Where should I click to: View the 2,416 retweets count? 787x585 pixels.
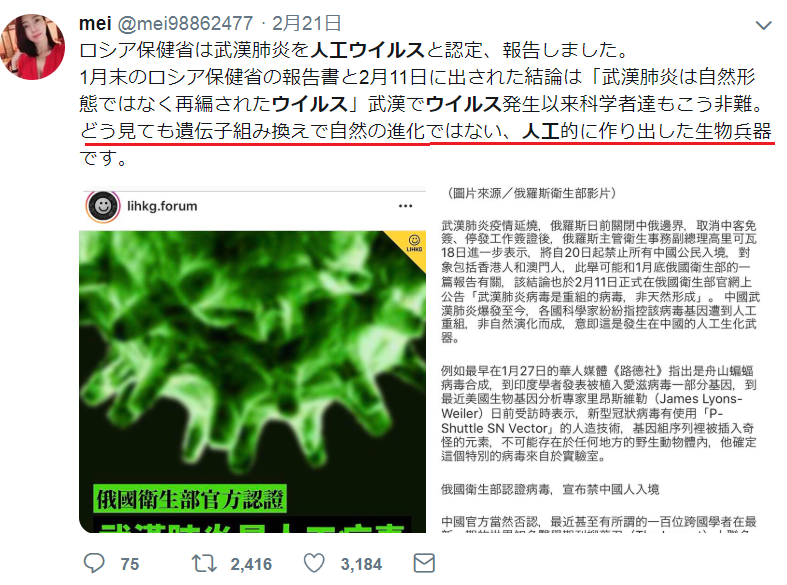[251, 564]
